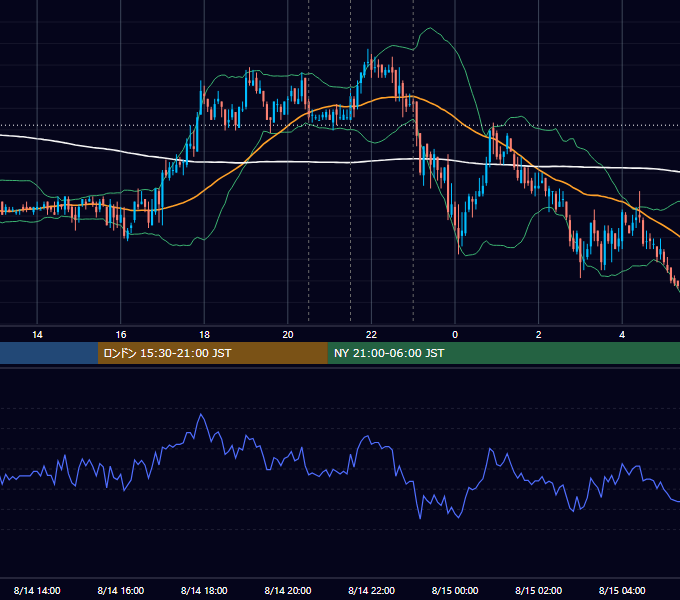The width and height of the screenshot is (680, 600).
Task: Click the 8/14 20:00 date label
Action: (x=288, y=590)
